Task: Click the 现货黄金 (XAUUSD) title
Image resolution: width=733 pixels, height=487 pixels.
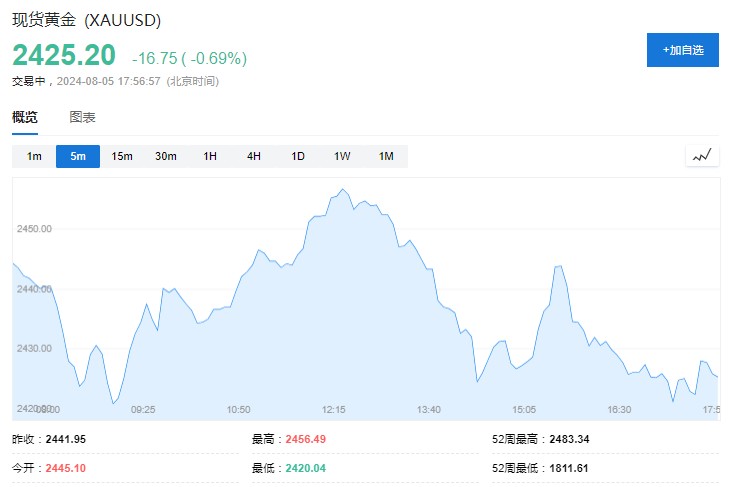Action: click(x=86, y=20)
